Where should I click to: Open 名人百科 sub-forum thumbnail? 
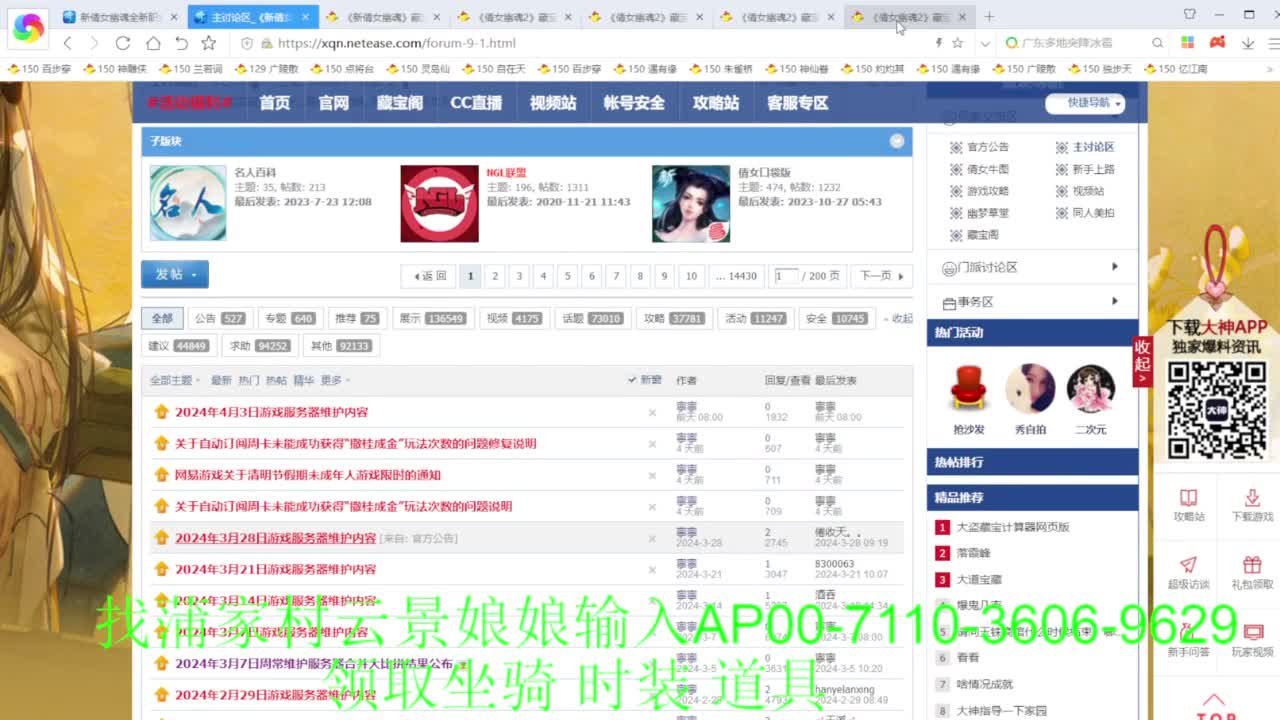[x=188, y=203]
